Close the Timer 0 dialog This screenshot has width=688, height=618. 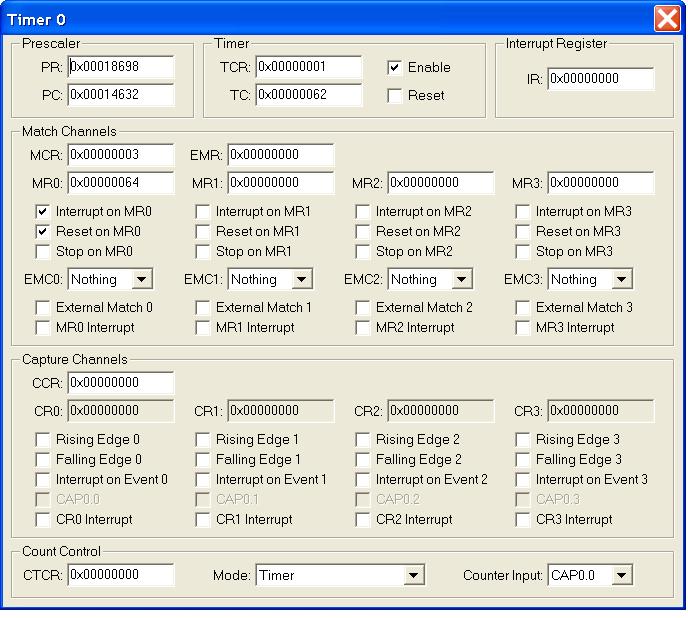tap(666, 19)
